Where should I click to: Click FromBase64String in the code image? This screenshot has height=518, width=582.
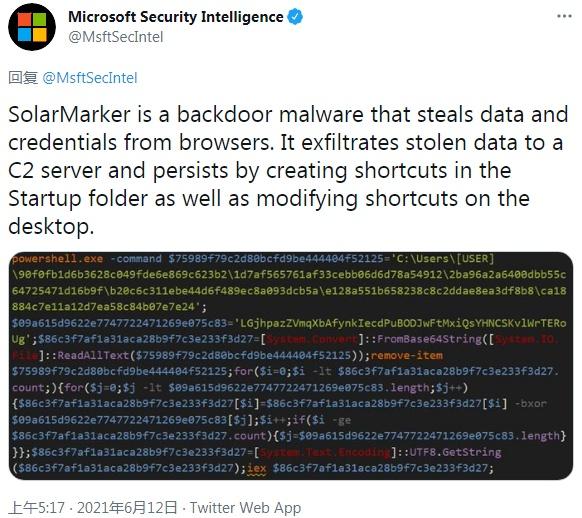click(x=429, y=339)
